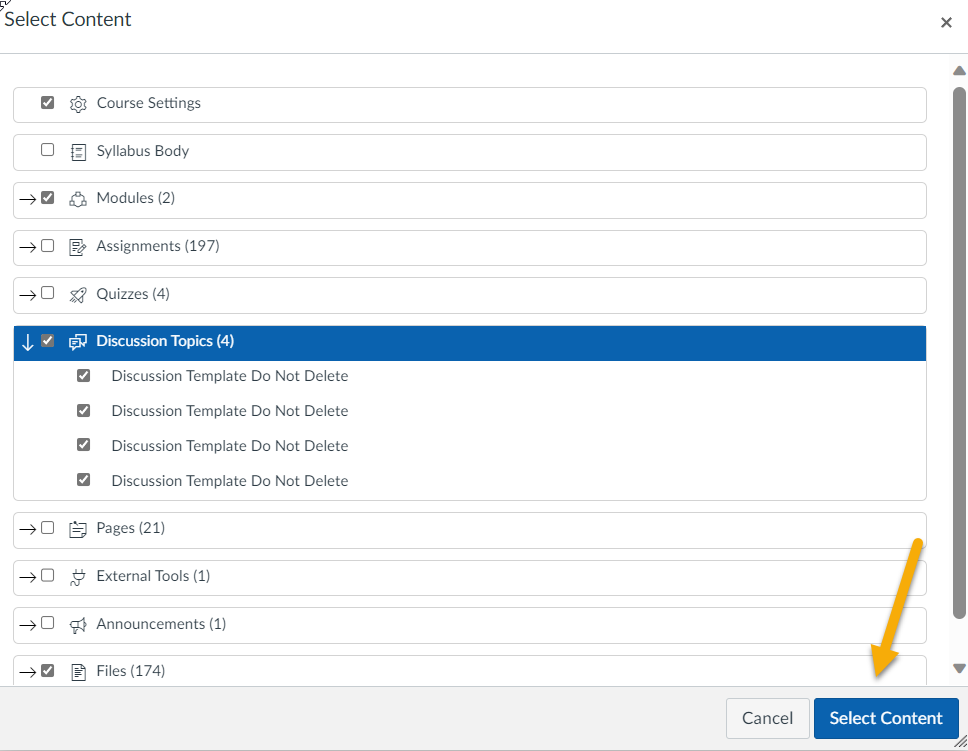Image resolution: width=968 pixels, height=751 pixels.
Task: Expand the Modules (2) section arrow
Action: click(27, 199)
